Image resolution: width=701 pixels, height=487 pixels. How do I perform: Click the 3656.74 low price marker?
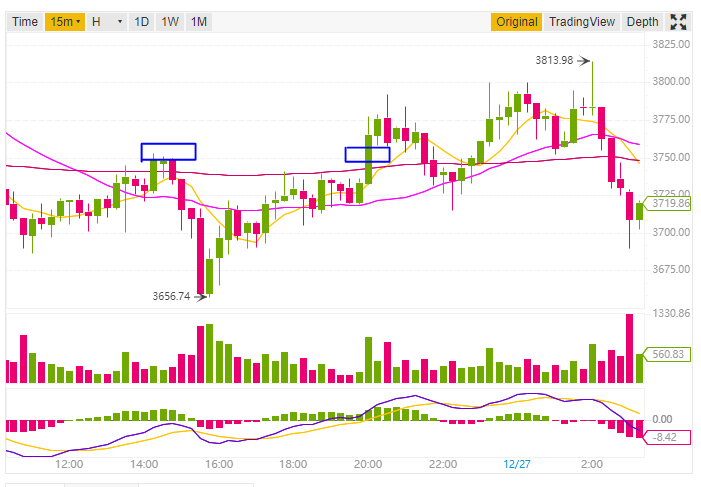coord(171,296)
